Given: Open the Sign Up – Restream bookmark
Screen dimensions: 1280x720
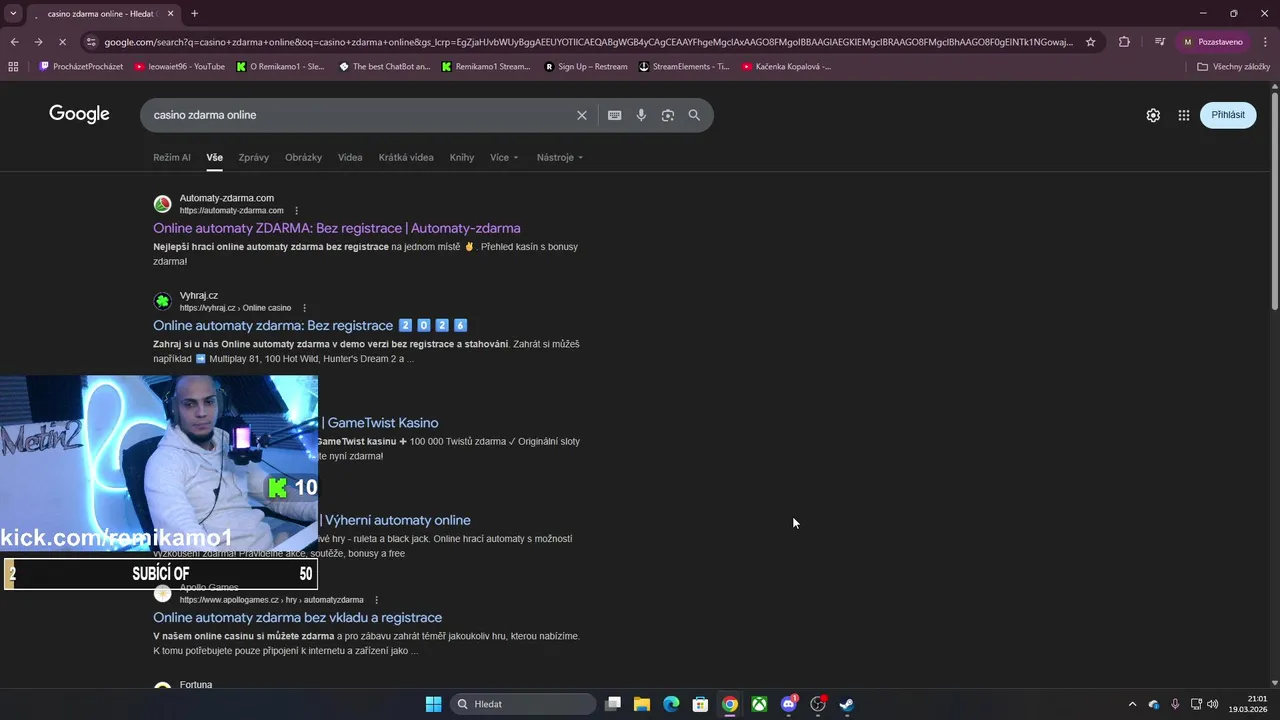Looking at the screenshot, I should coord(585,67).
